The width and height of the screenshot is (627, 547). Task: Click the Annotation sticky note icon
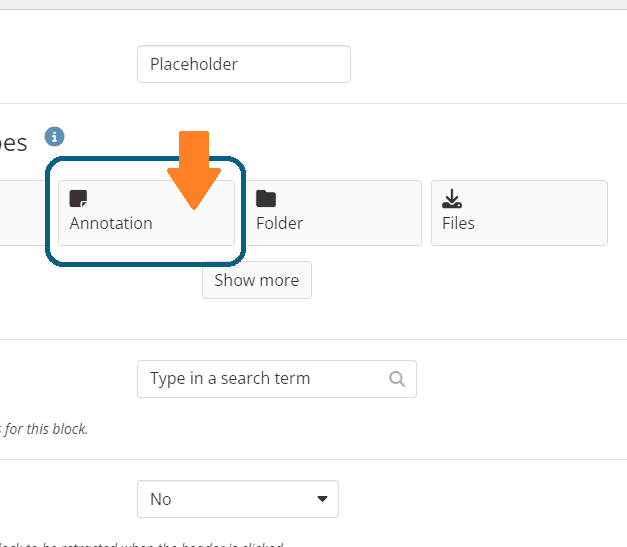click(x=78, y=198)
